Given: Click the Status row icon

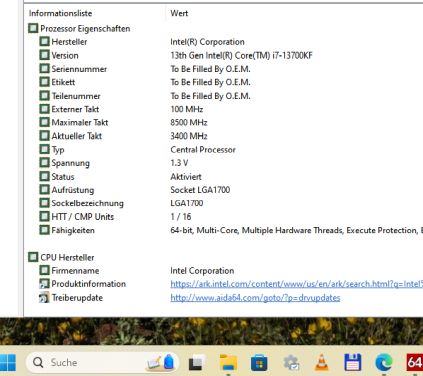Looking at the screenshot, I should [x=44, y=176].
